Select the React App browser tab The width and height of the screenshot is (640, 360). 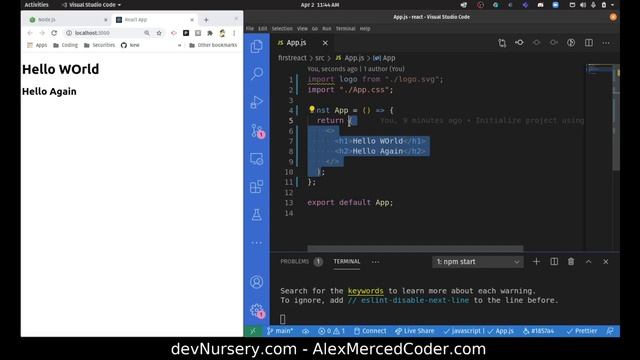[x=154, y=20]
